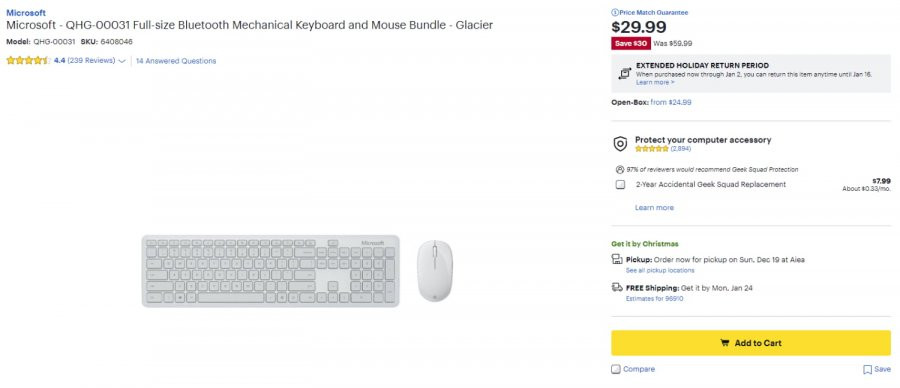Click the keyboard and mouse product image
The width and height of the screenshot is (900, 388).
297,270
